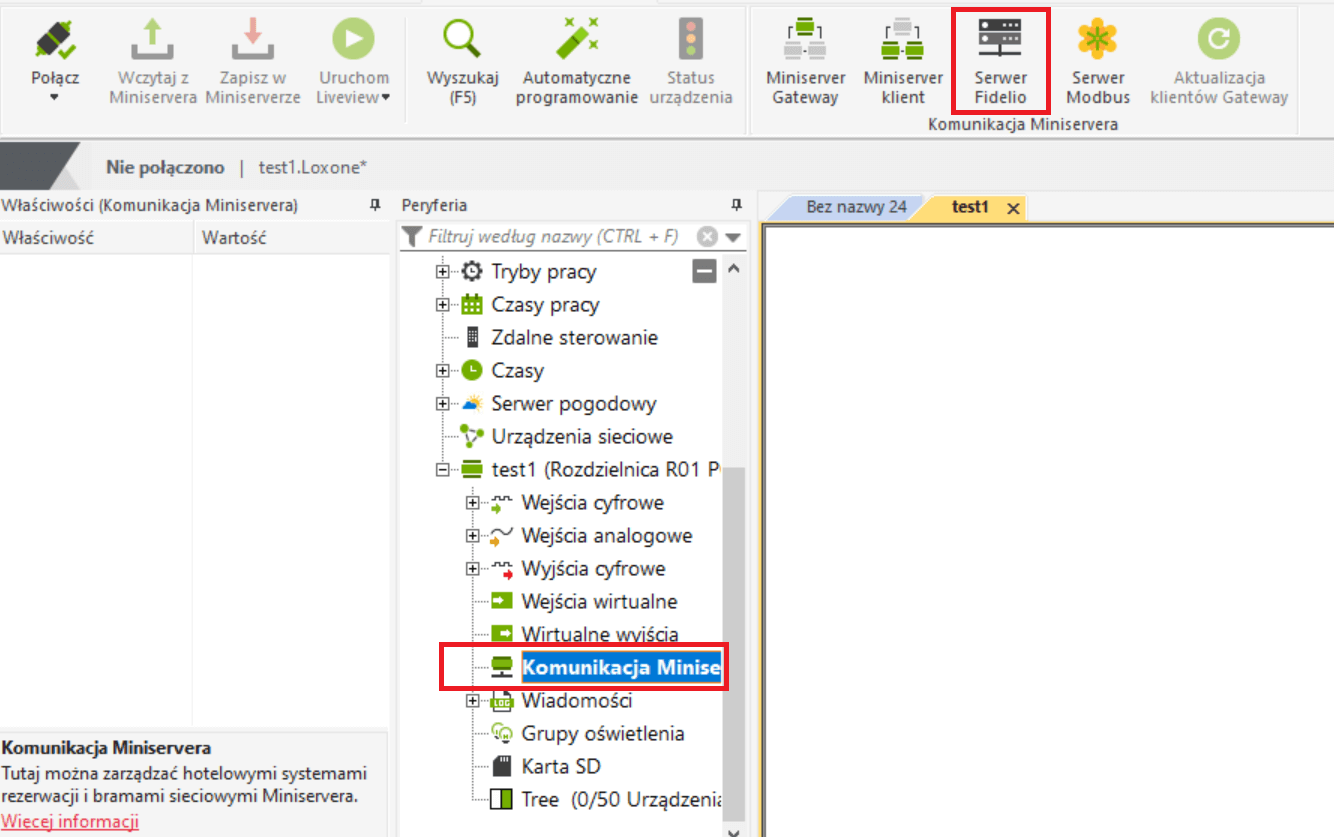1334x837 pixels.
Task: Click Wczytaj z Miniservera icon
Action: click(152, 42)
